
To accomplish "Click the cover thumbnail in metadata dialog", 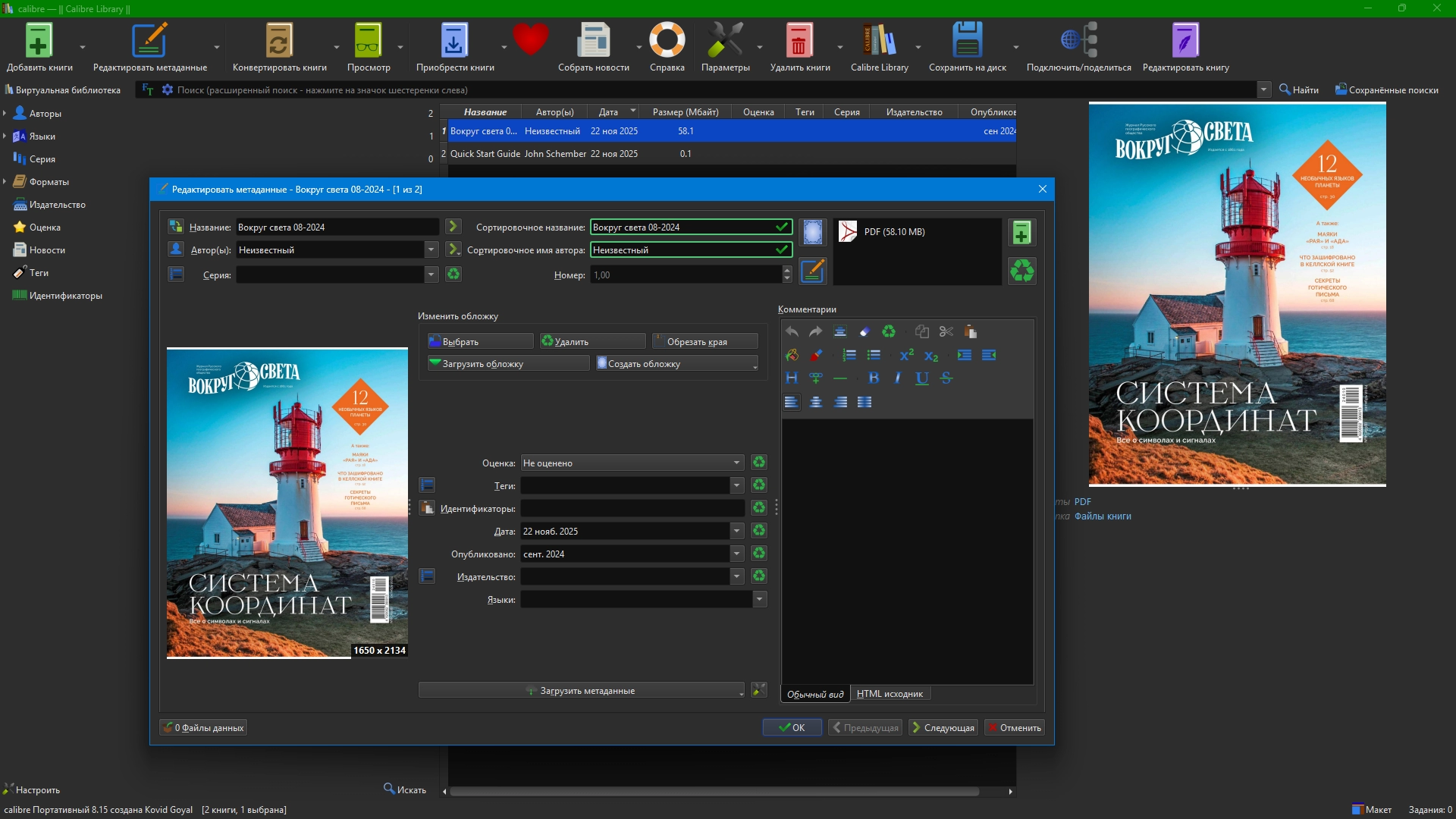I will (287, 502).
